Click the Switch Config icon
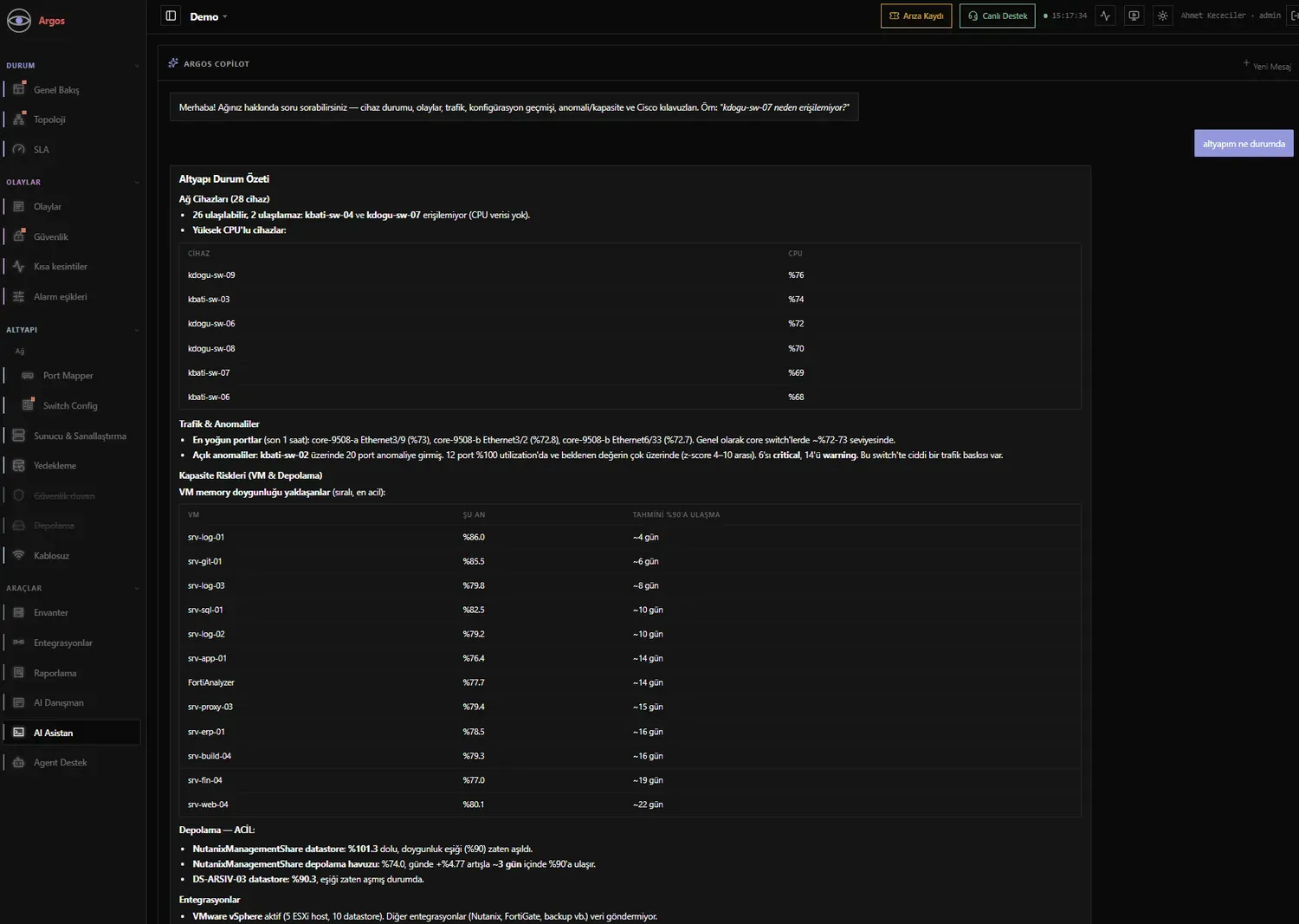1299x924 pixels. [28, 405]
